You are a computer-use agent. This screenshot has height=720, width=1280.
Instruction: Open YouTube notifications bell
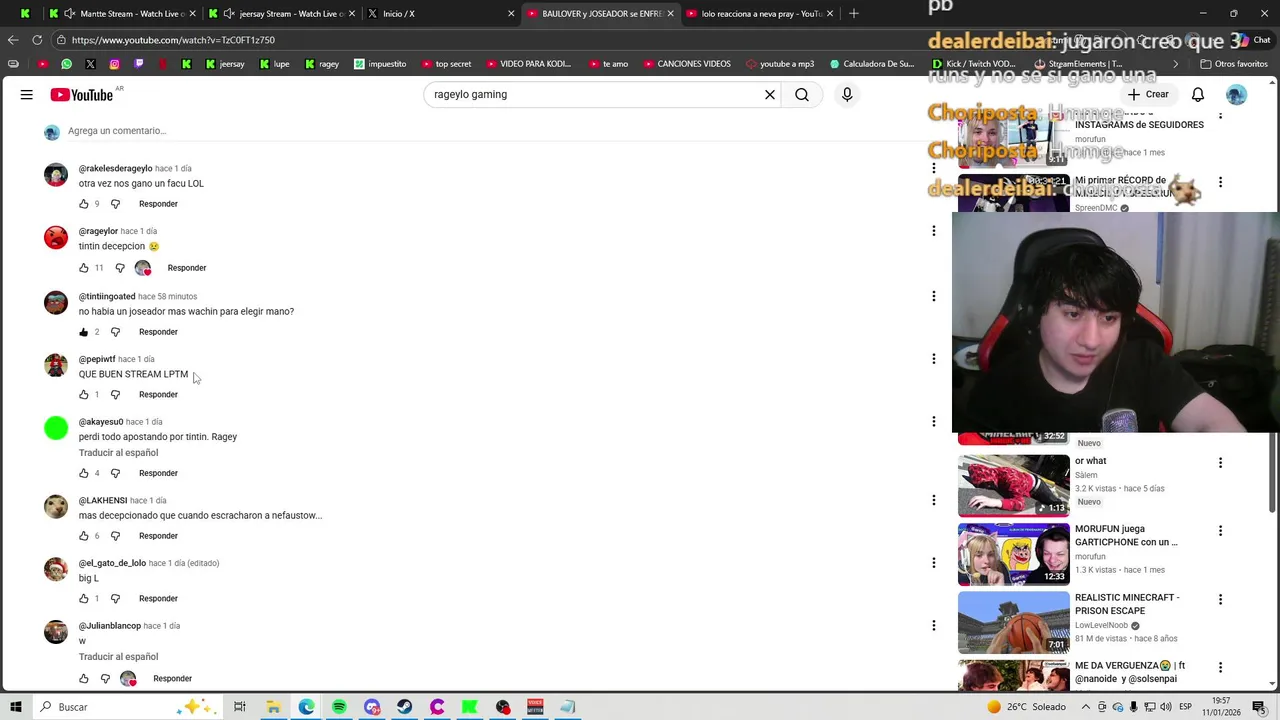[x=1197, y=94]
